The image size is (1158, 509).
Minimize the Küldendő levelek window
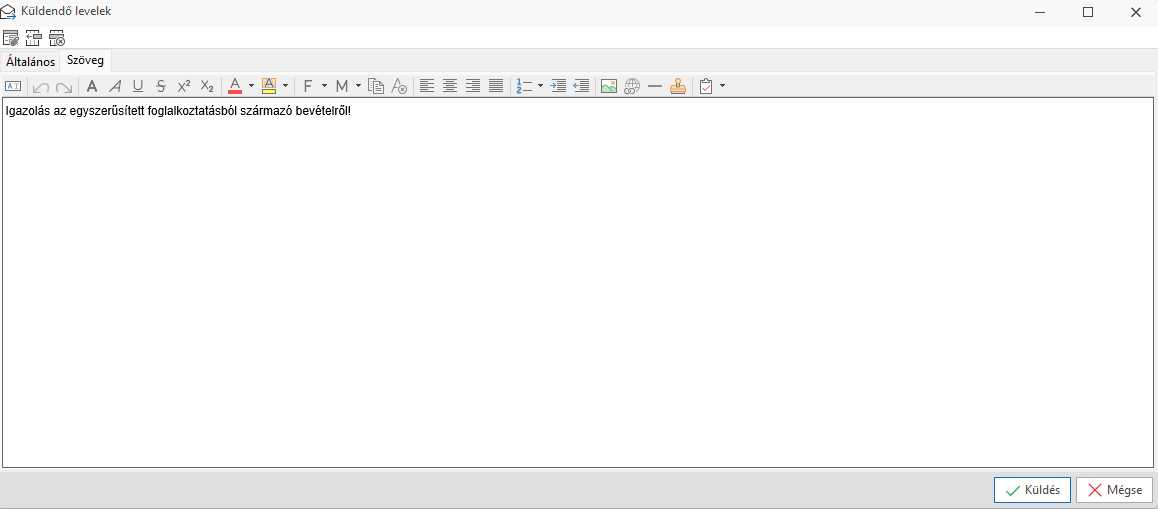[1040, 12]
